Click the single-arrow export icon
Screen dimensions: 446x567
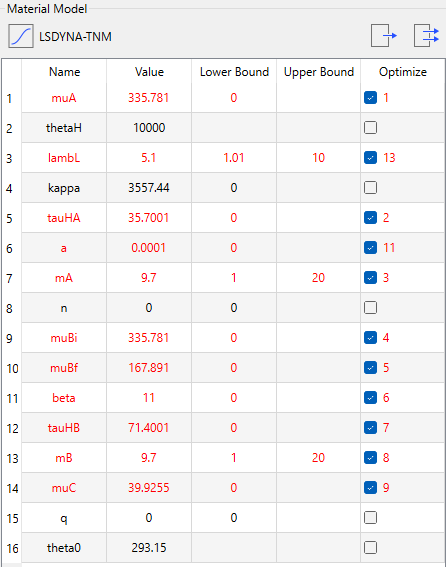[384, 35]
